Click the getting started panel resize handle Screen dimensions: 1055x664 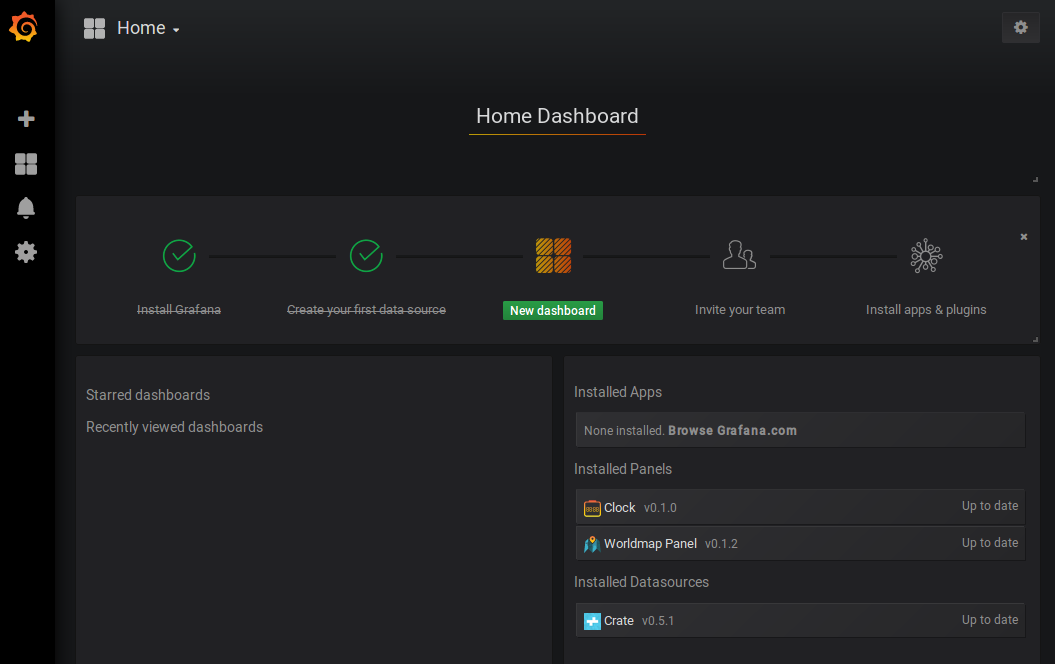click(1035, 339)
